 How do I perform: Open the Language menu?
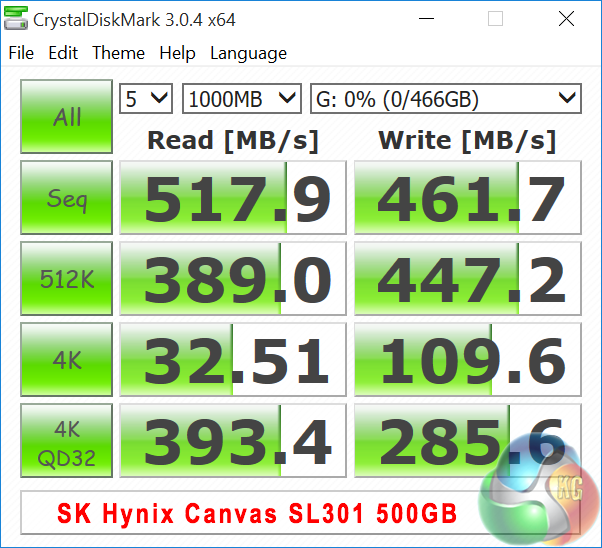click(x=248, y=54)
